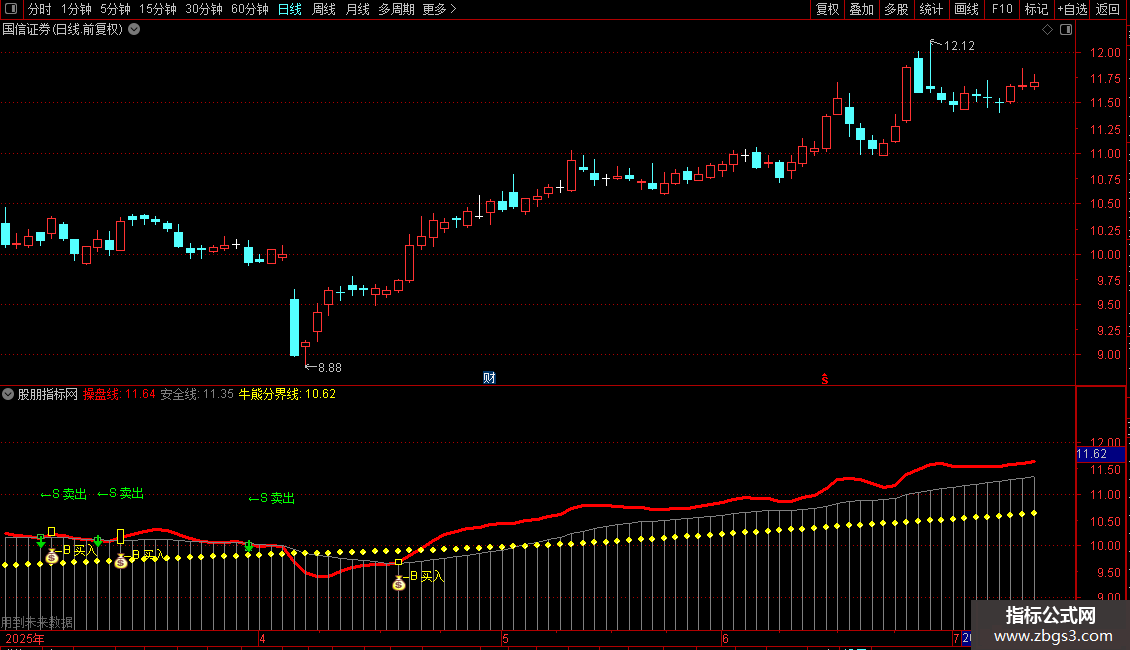This screenshot has width=1130, height=650.
Task: Click the second B买入 money bag icon
Action: [x=121, y=561]
